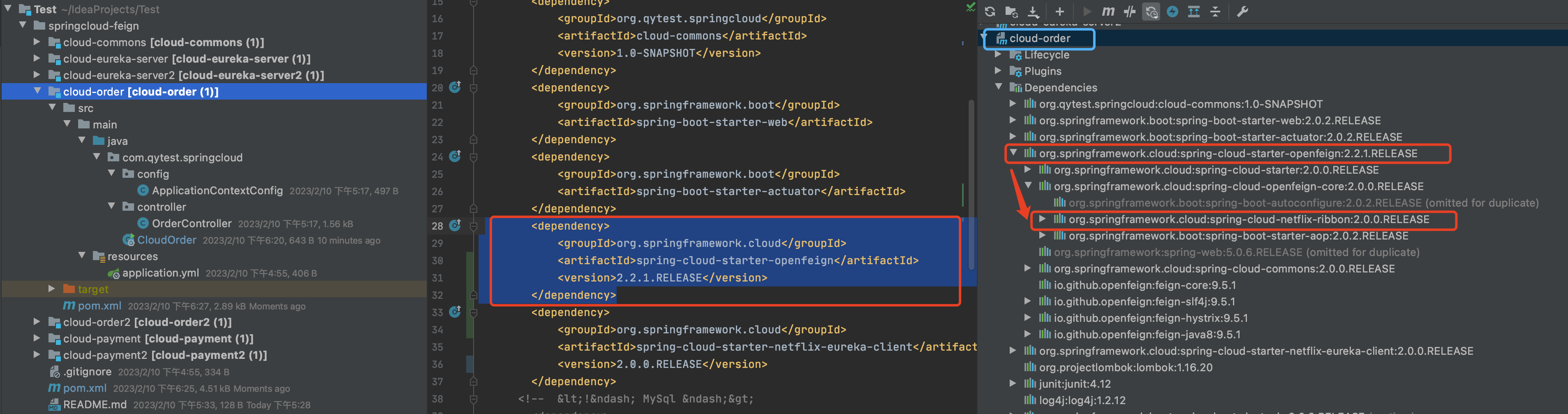Click application.yml file icon
Screen dimensions: 1568x414
click(x=114, y=273)
